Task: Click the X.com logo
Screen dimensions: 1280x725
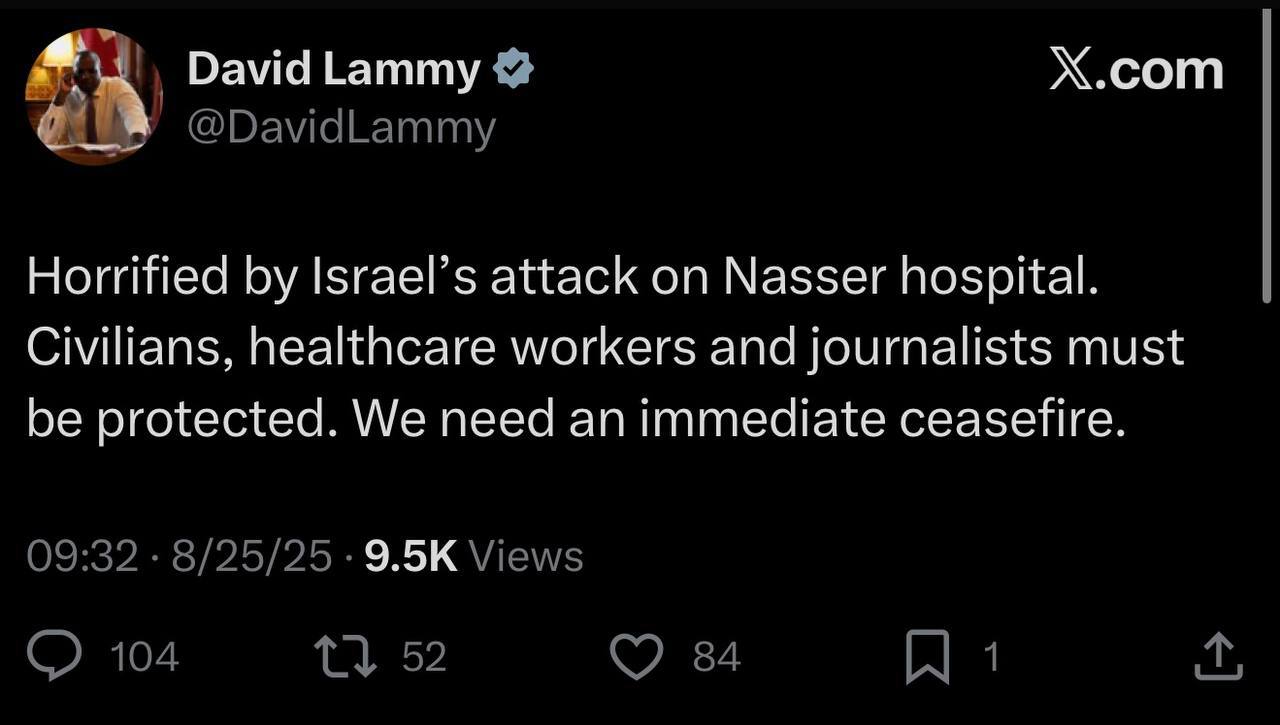Action: (x=1136, y=71)
